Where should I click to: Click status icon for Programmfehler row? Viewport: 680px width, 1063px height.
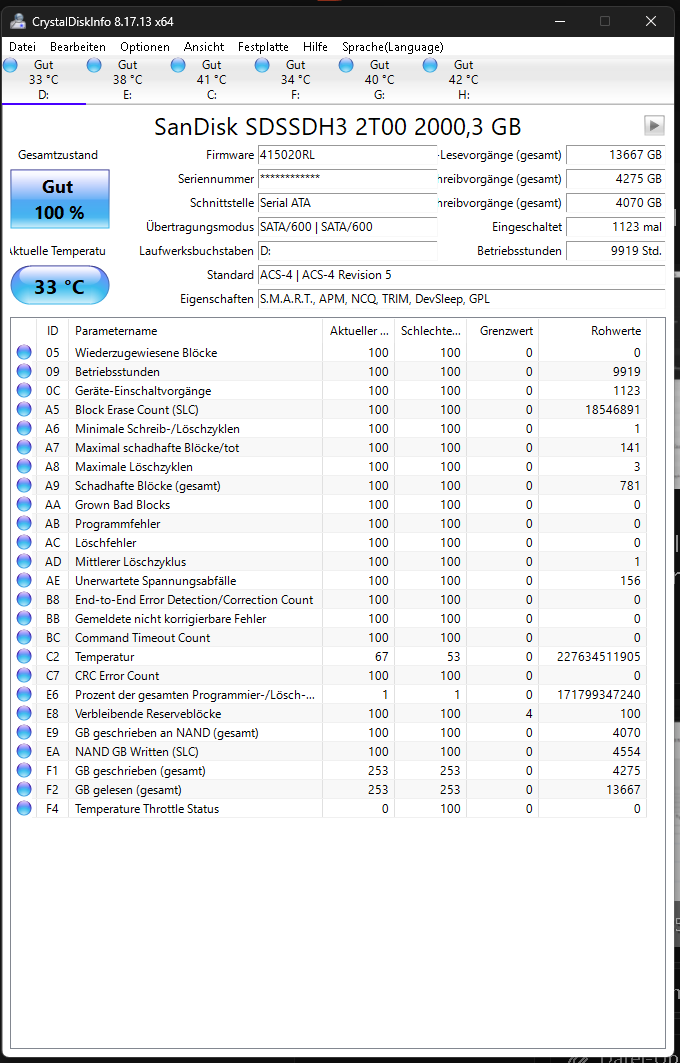pyautogui.click(x=24, y=523)
